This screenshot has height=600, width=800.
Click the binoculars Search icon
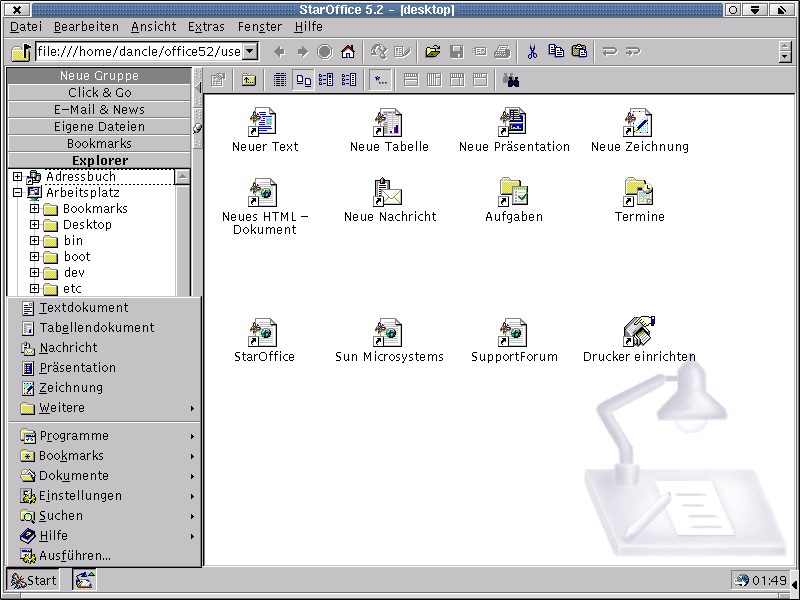point(511,80)
